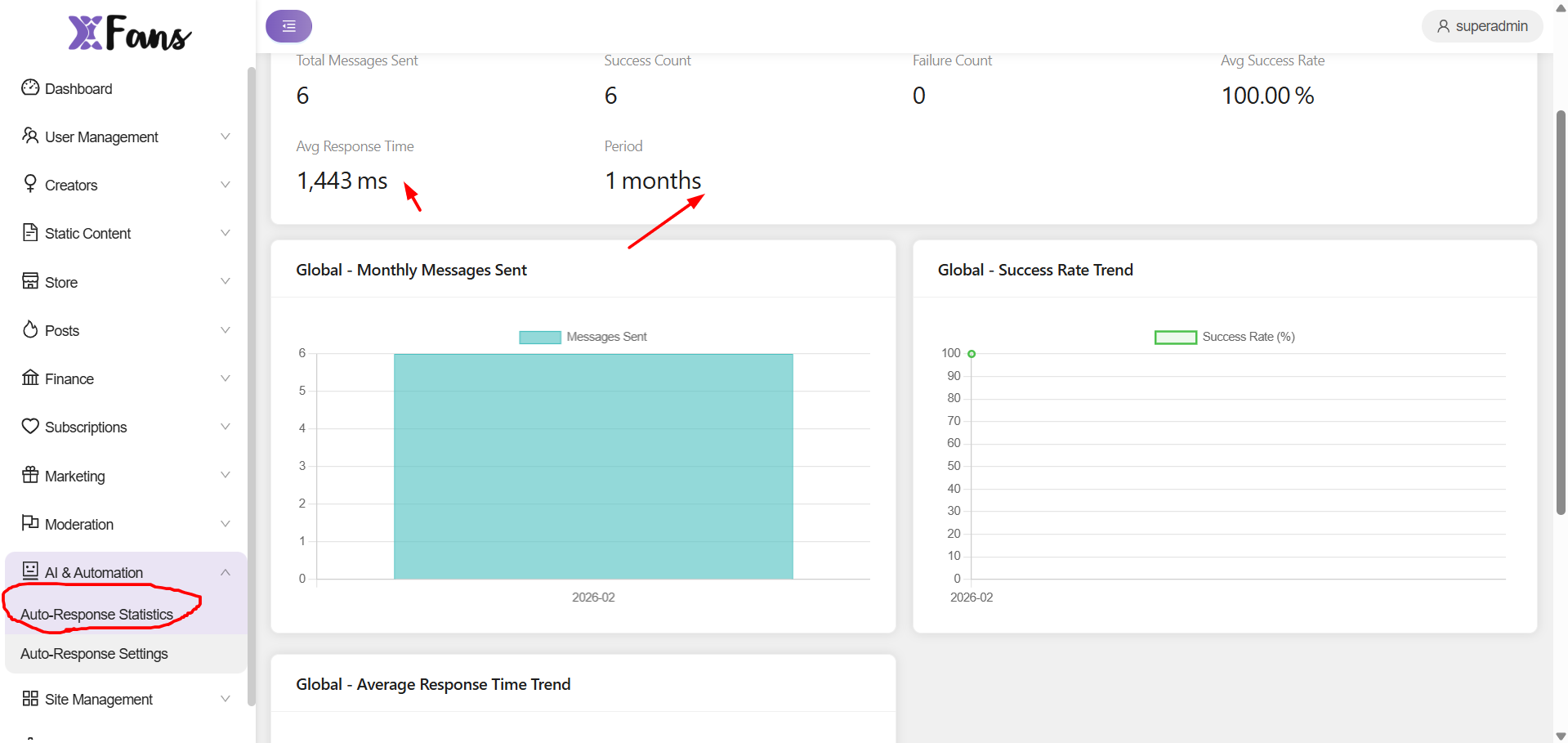
Task: Click the User Management people icon
Action: click(x=30, y=136)
